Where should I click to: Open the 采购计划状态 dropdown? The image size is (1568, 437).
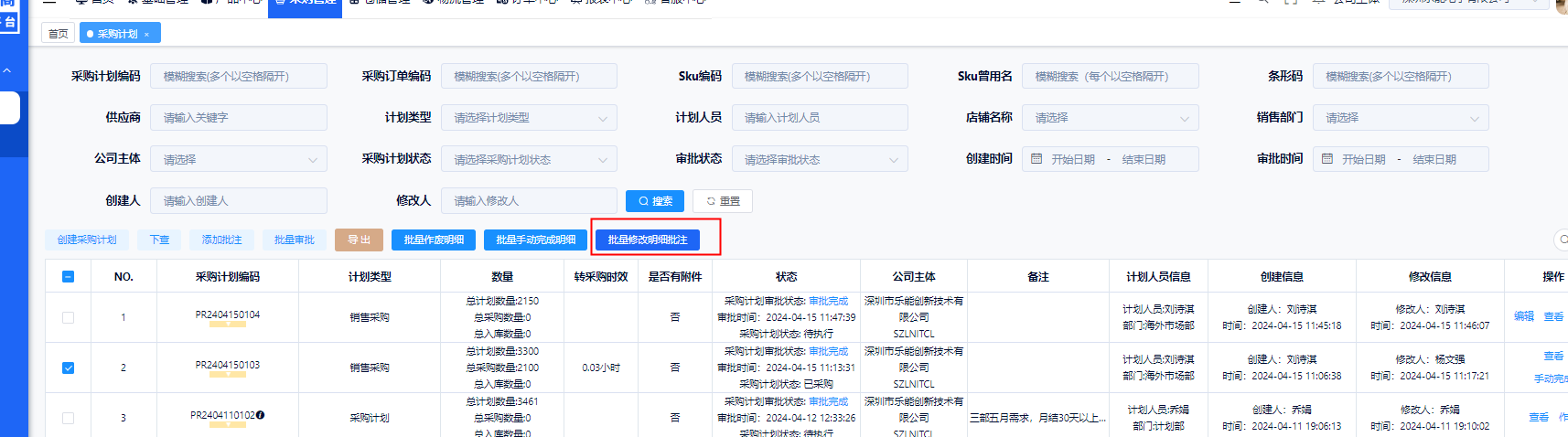coord(529,159)
